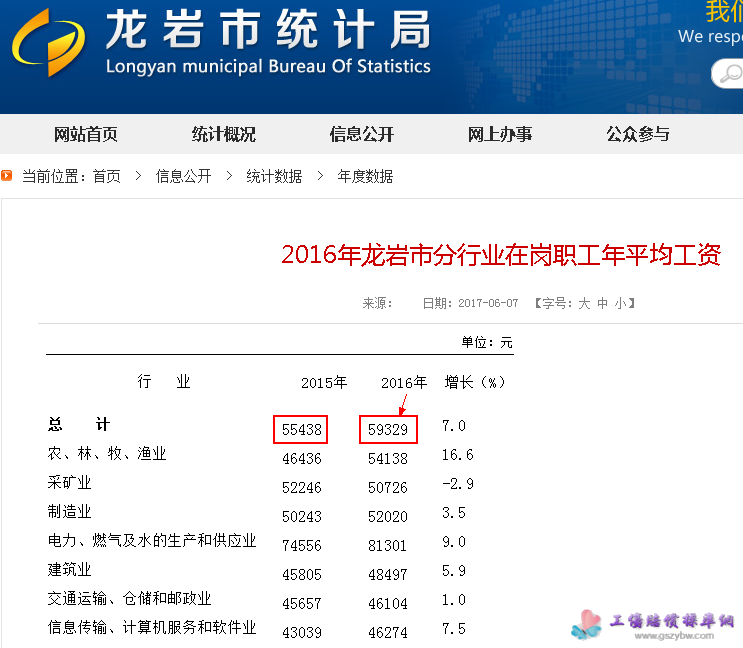Screen dimensions: 743x648
Task: Click the 总计 row label
Action: (79, 424)
